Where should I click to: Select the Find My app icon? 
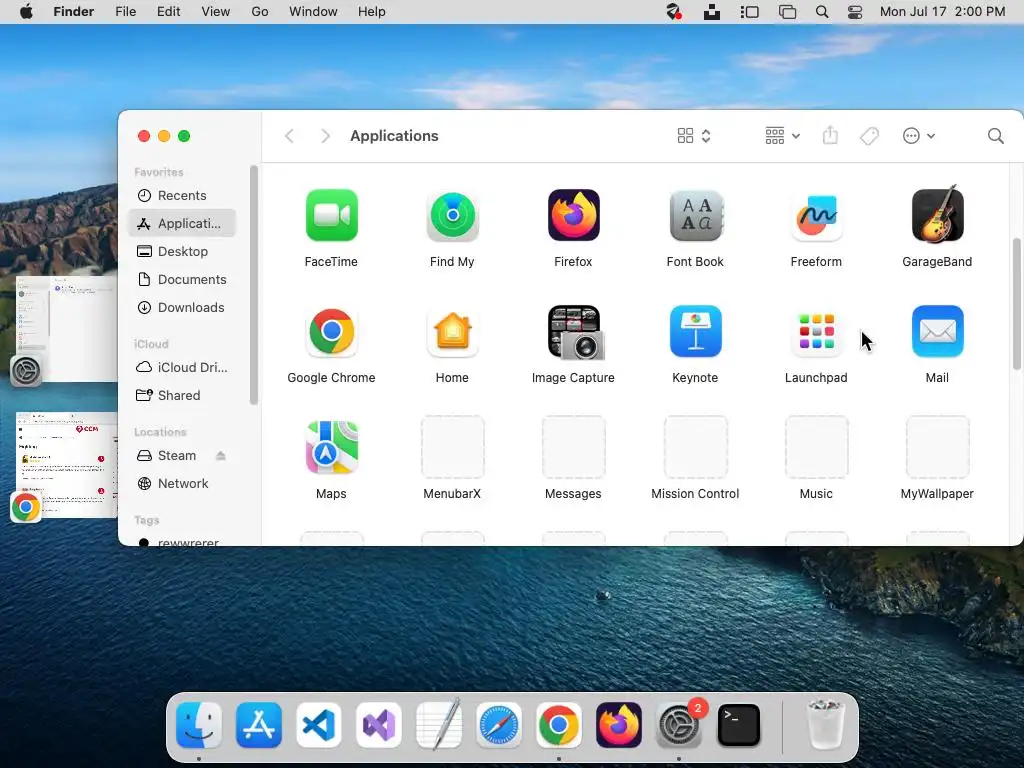coord(452,216)
